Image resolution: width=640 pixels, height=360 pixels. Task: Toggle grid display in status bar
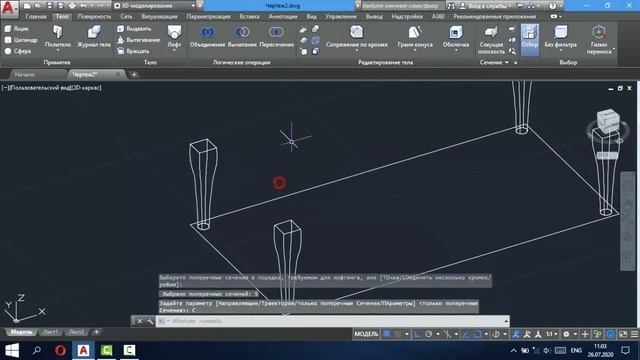coord(387,334)
